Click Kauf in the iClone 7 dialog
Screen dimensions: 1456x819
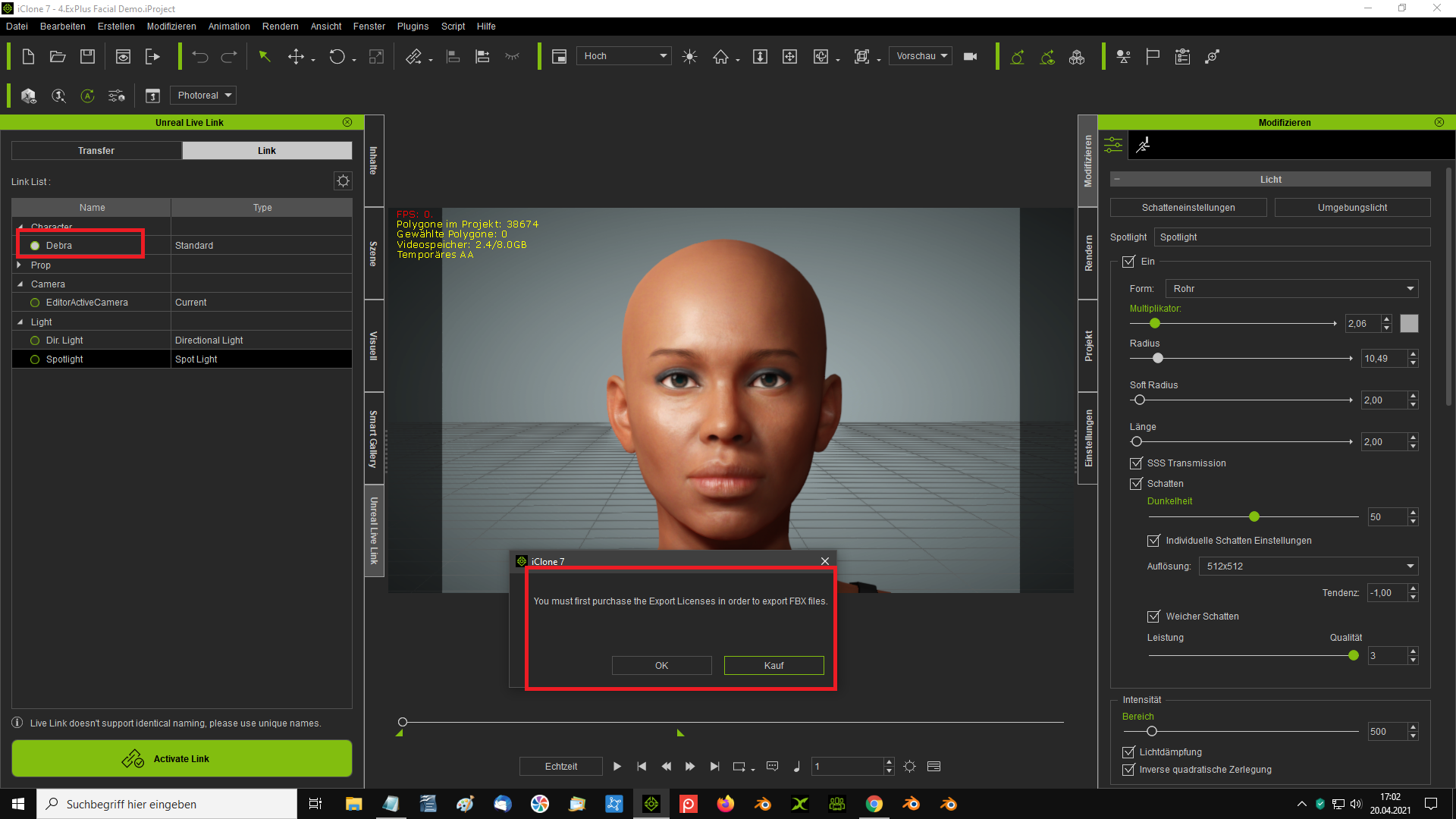774,666
